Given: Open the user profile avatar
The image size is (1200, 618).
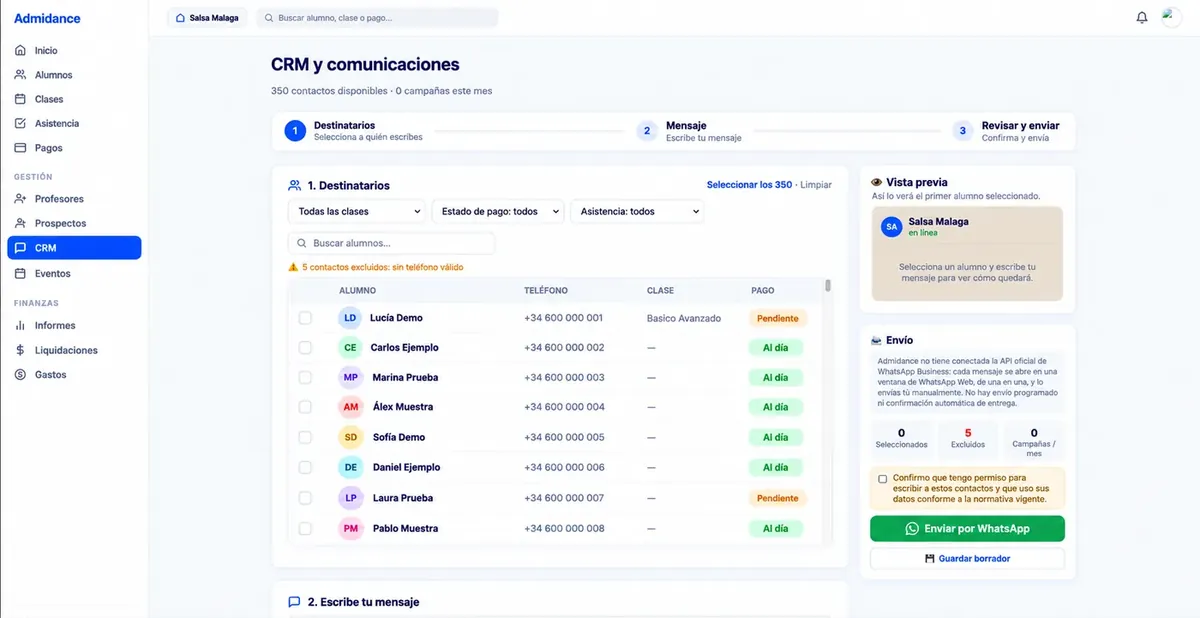Looking at the screenshot, I should [1171, 17].
